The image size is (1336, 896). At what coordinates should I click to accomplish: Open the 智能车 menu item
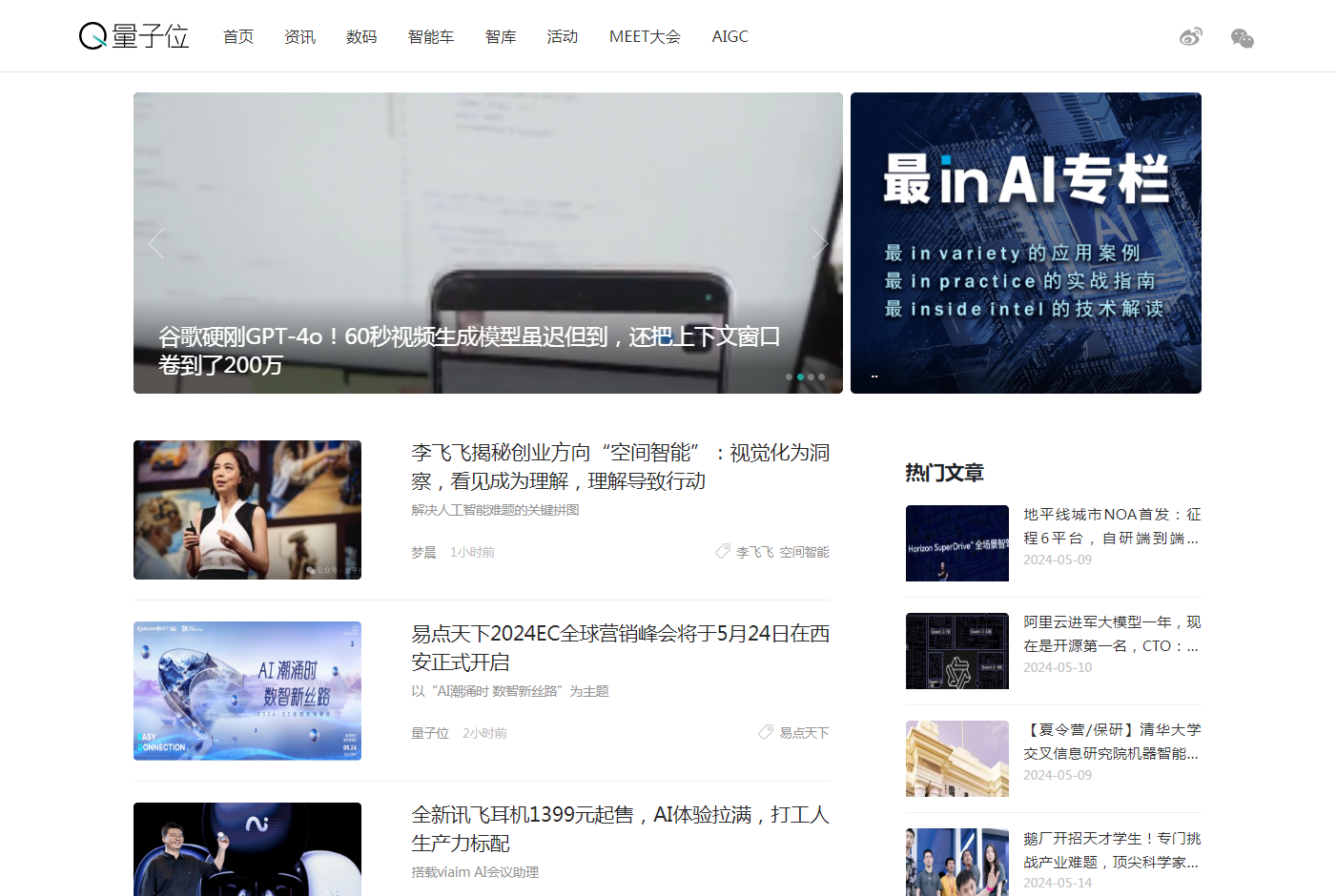(431, 36)
